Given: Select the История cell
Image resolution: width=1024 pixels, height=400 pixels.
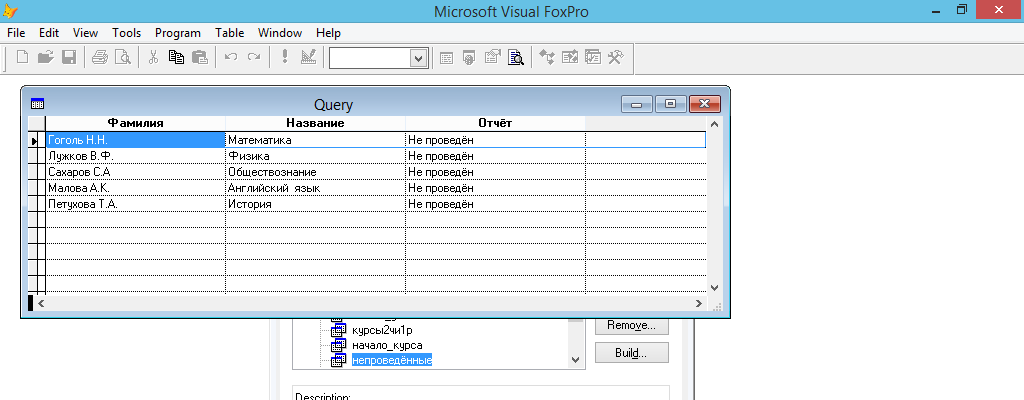Looking at the screenshot, I should (315, 204).
